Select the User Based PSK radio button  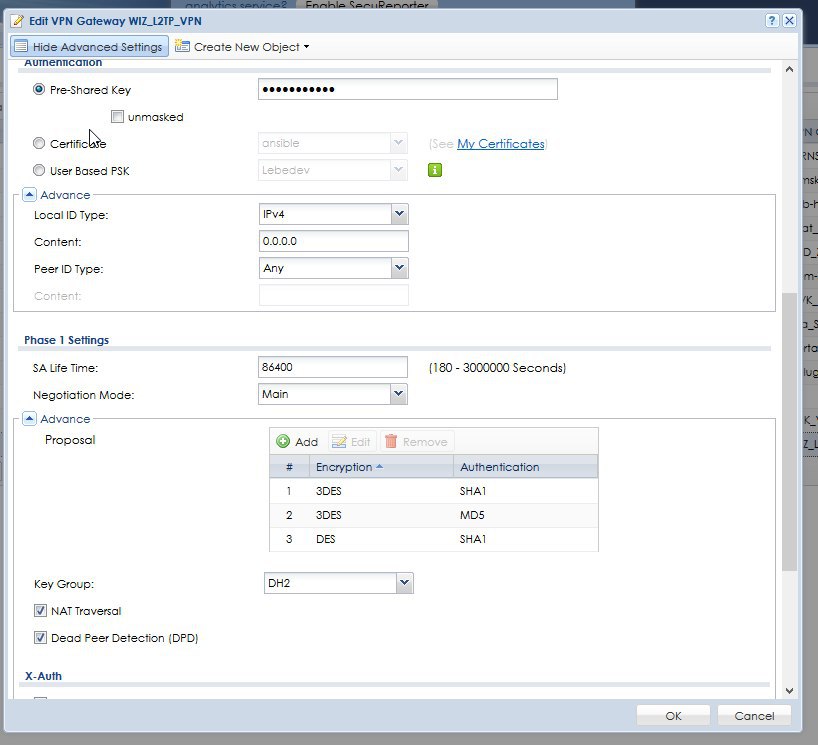point(39,170)
